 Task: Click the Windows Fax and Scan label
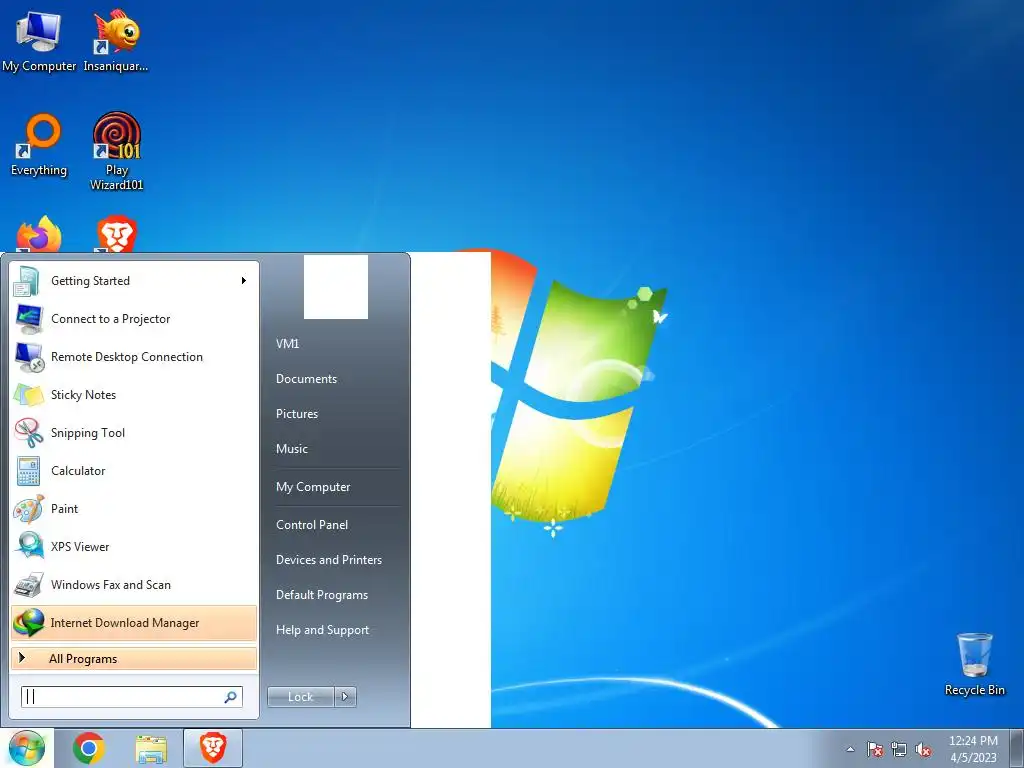click(111, 585)
